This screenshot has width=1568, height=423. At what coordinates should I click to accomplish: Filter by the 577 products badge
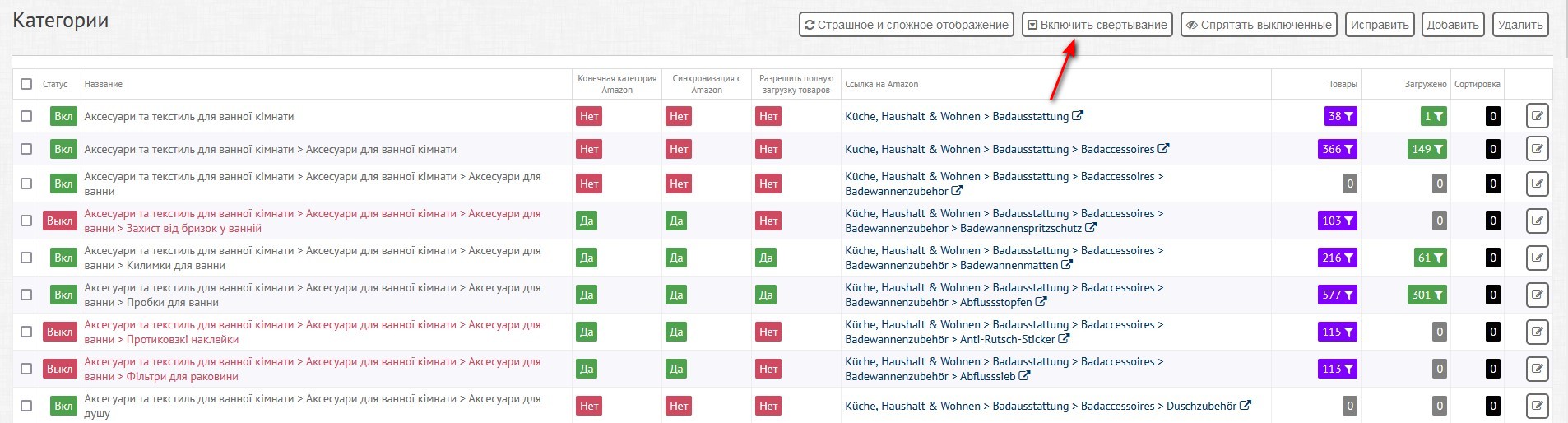(x=1338, y=295)
